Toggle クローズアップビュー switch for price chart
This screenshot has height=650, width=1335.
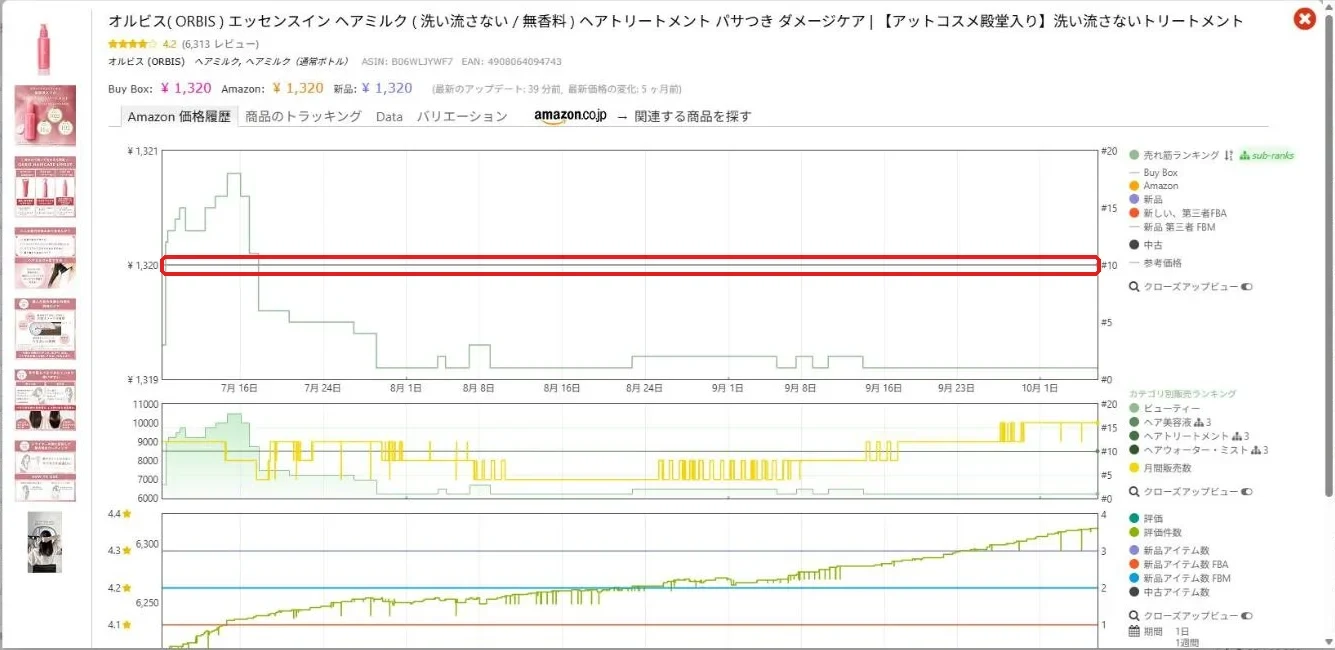point(1247,287)
